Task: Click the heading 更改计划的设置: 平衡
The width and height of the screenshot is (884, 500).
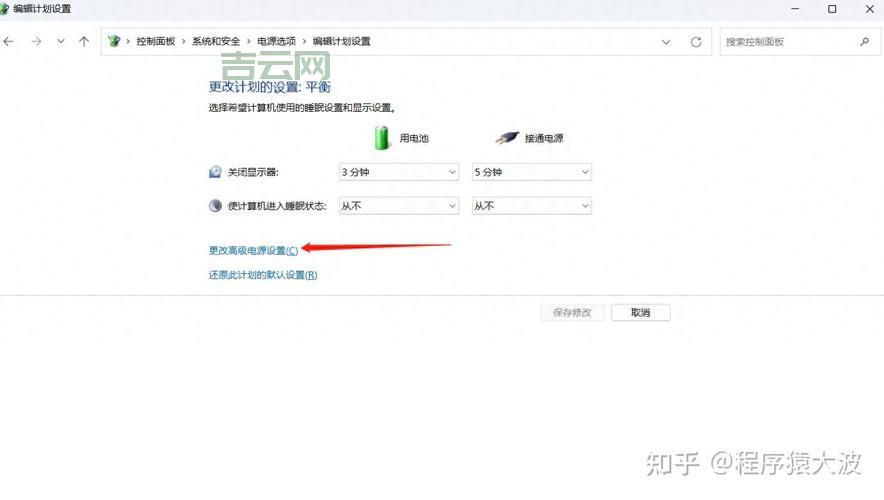Action: 270,87
